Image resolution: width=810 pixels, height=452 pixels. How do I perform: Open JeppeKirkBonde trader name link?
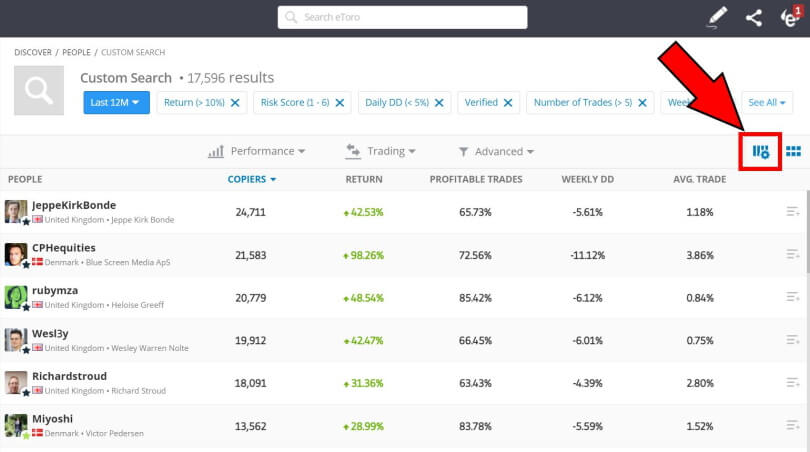[74, 205]
